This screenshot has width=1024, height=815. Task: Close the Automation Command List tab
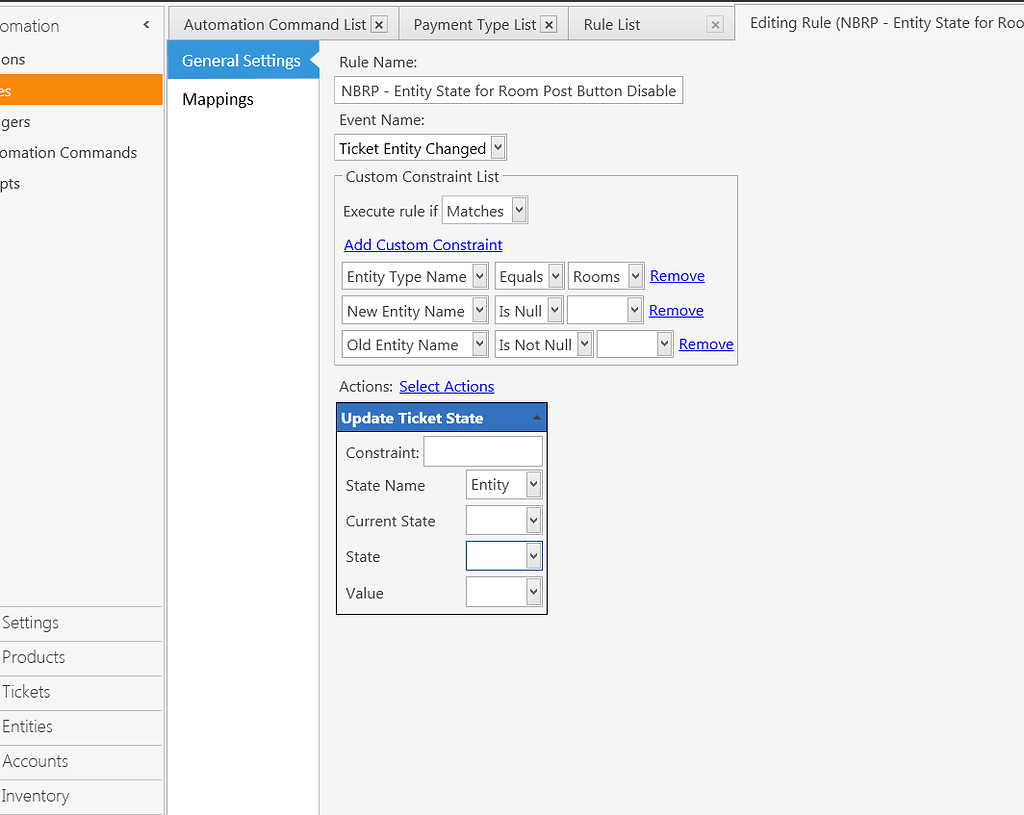378,23
